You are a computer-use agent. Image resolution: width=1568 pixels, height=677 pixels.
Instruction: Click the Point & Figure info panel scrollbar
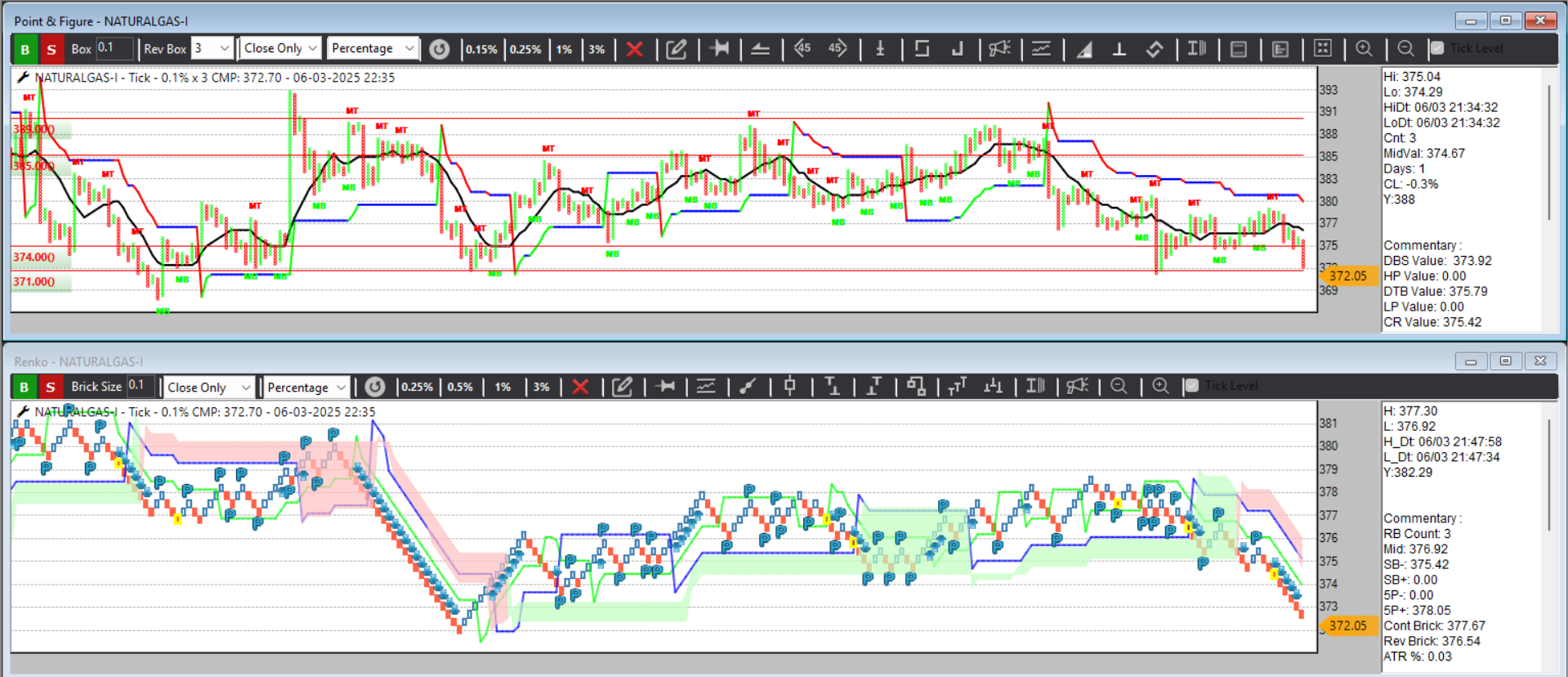[x=1549, y=151]
